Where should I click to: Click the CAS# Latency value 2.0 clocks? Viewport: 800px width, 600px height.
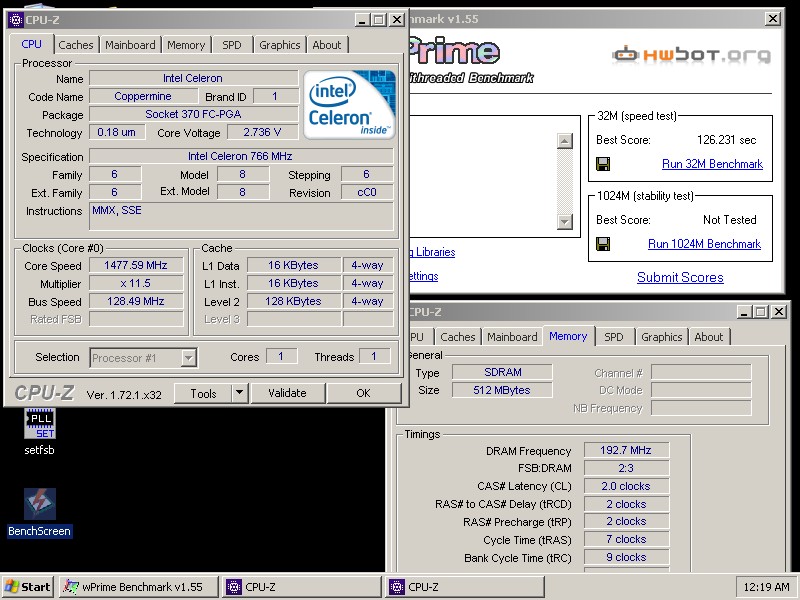(626, 486)
